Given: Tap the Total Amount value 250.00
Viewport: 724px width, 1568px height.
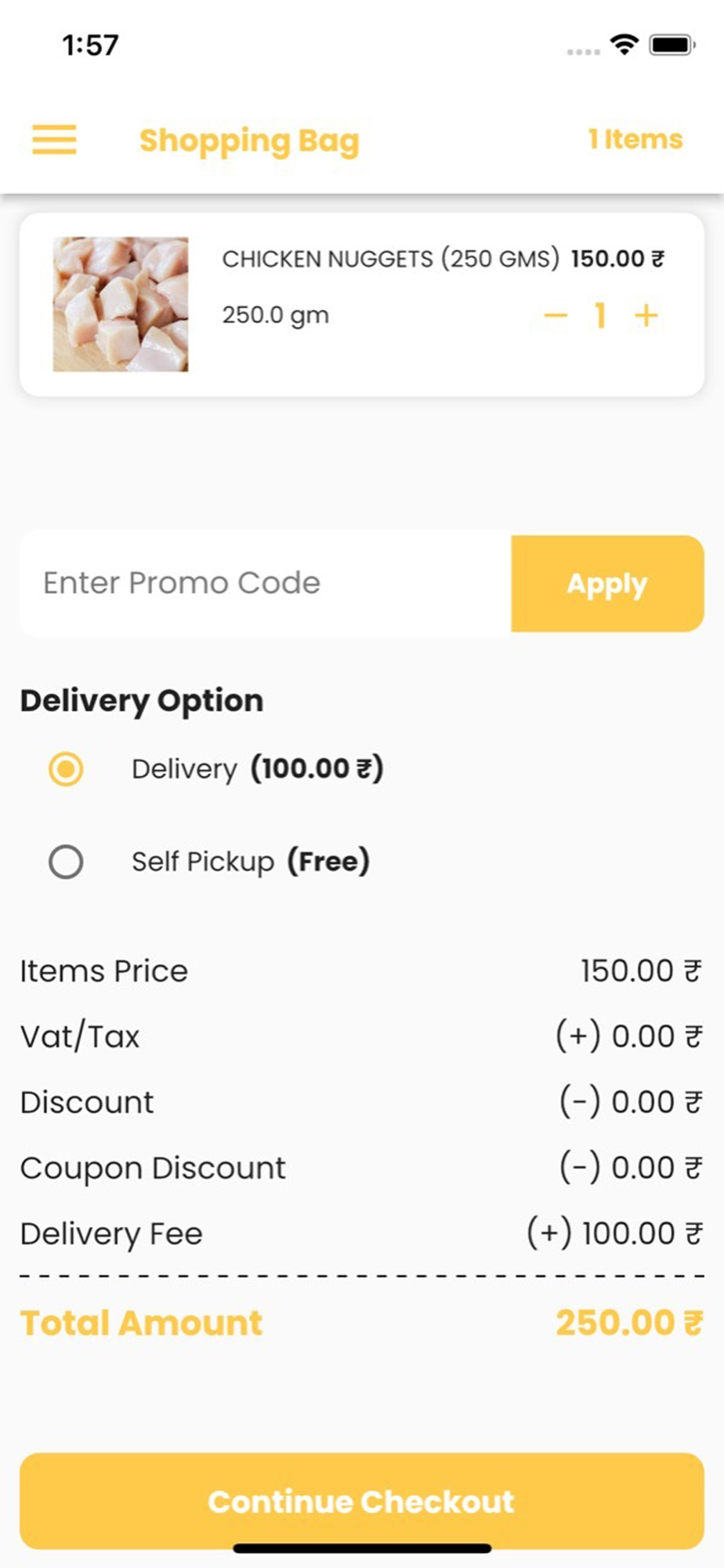Looking at the screenshot, I should click(628, 1323).
